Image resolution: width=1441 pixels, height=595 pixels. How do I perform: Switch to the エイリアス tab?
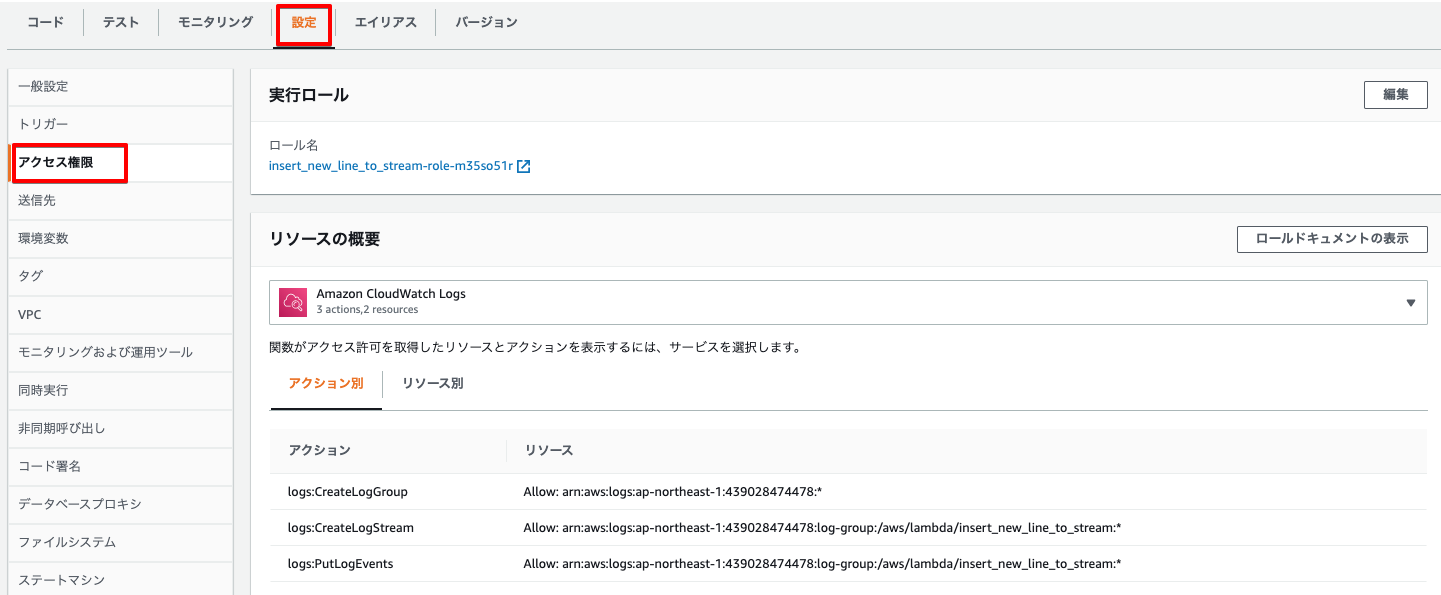pos(386,21)
